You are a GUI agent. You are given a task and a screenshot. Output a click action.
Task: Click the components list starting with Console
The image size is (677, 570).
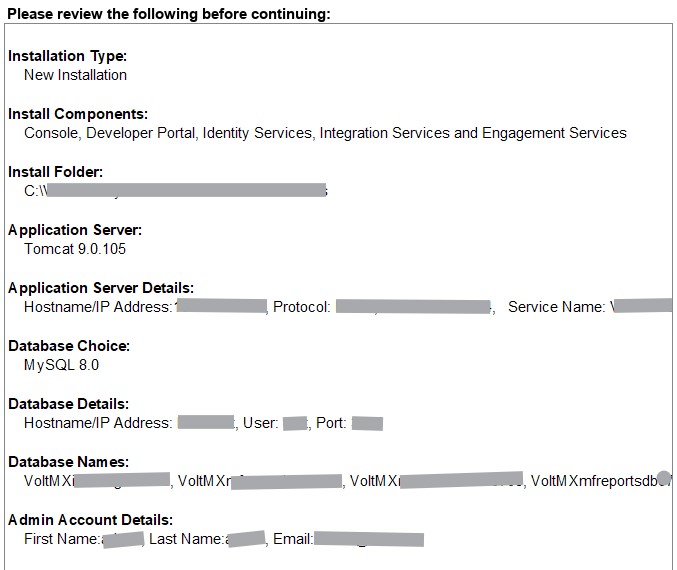[x=325, y=133]
